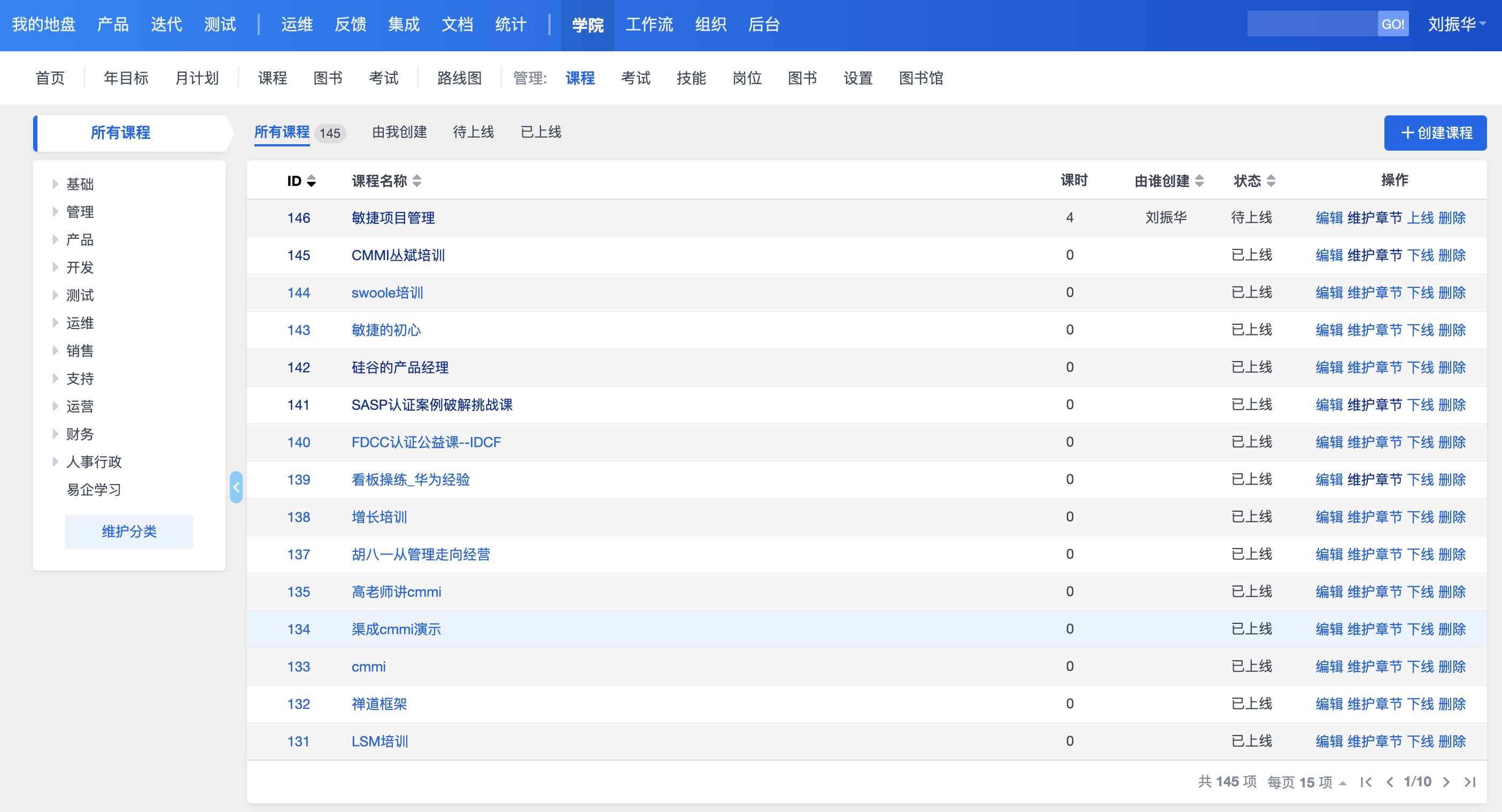Sort the table by ID column
The height and width of the screenshot is (812, 1502).
(x=301, y=181)
